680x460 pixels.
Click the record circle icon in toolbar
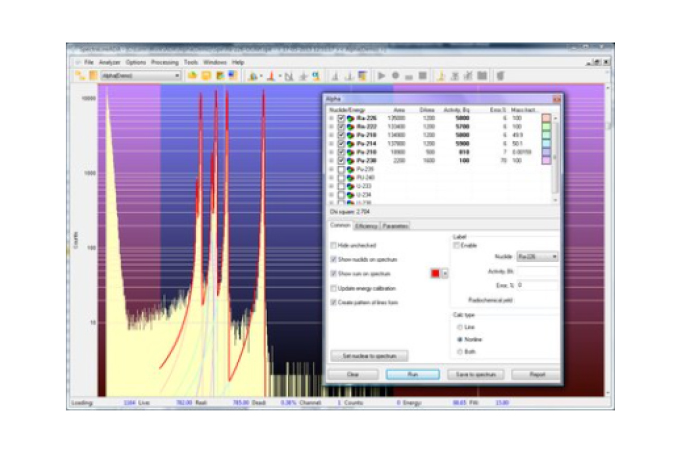(x=395, y=75)
